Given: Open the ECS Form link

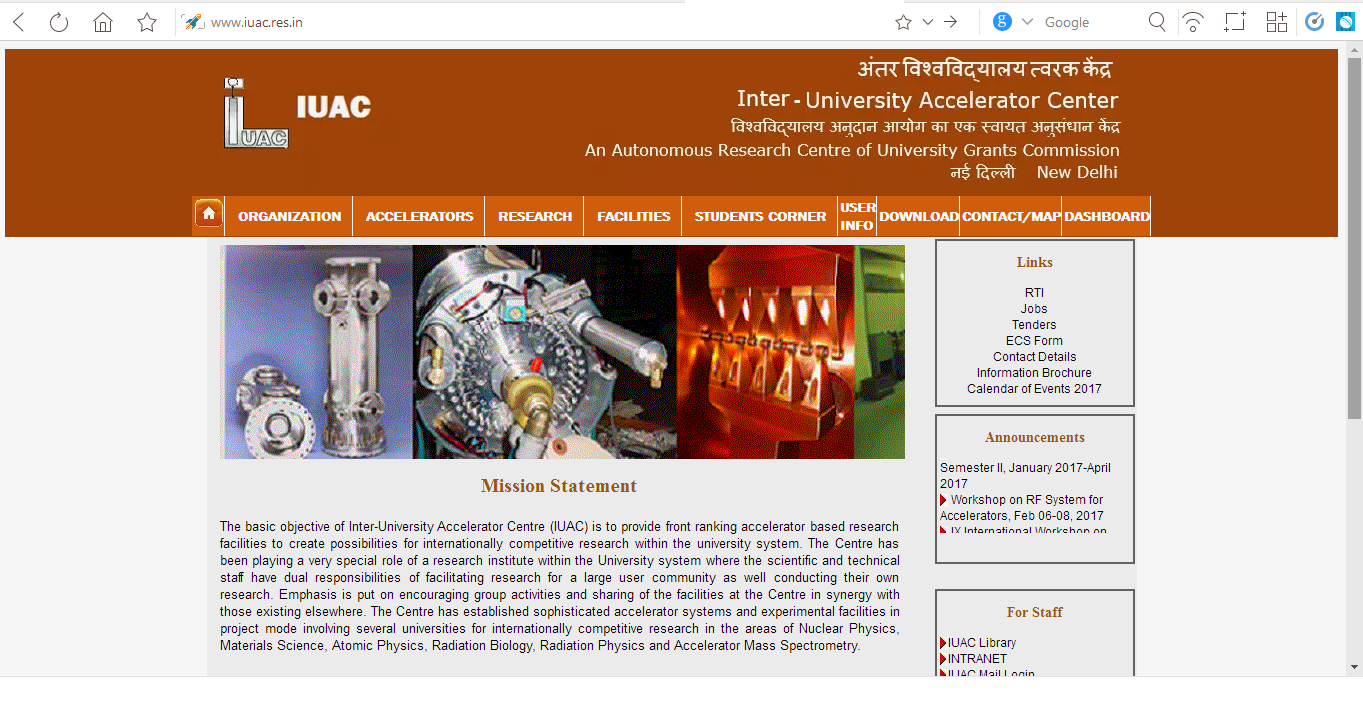Looking at the screenshot, I should [1034, 341].
